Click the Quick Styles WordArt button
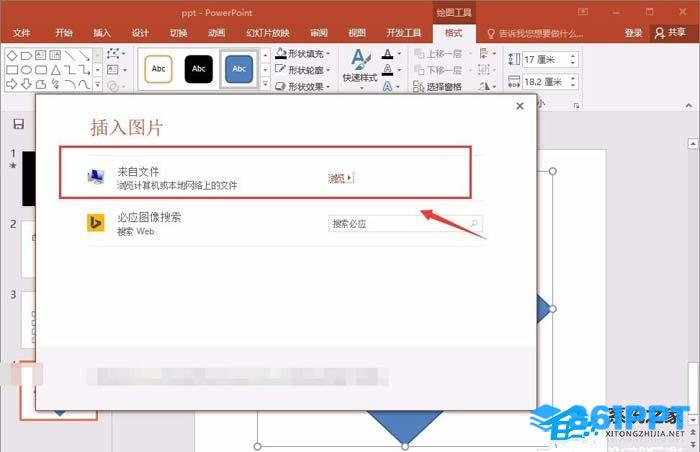This screenshot has width=700, height=452. [x=360, y=70]
